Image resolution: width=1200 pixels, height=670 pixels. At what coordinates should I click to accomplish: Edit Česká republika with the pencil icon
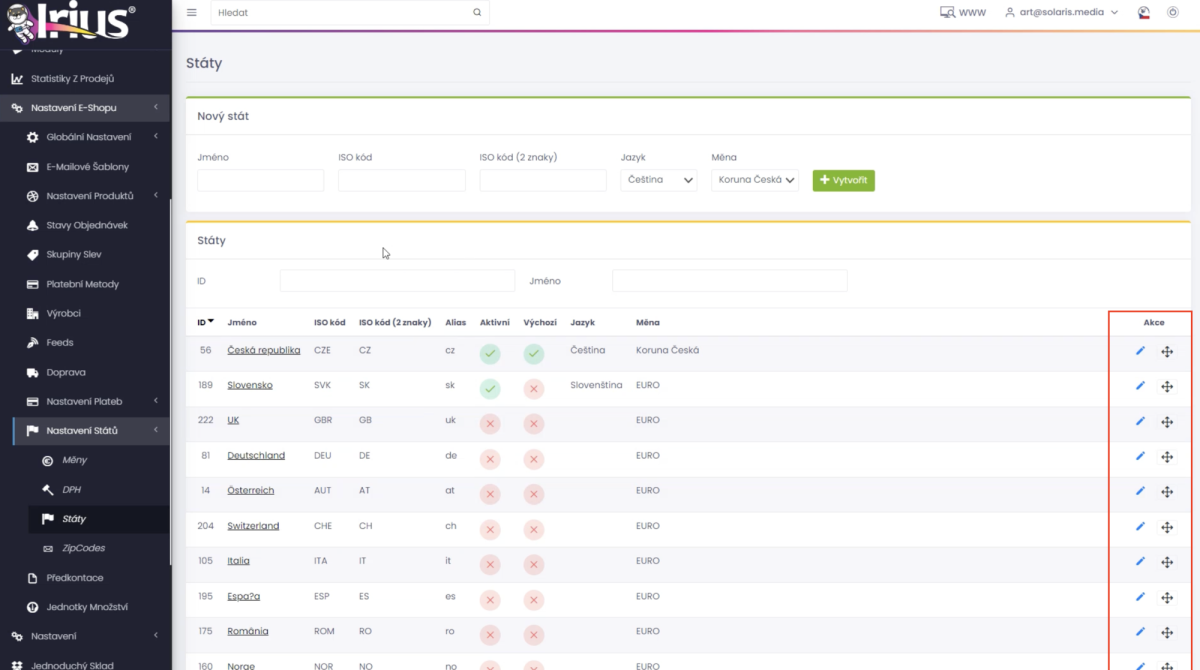coord(1140,351)
